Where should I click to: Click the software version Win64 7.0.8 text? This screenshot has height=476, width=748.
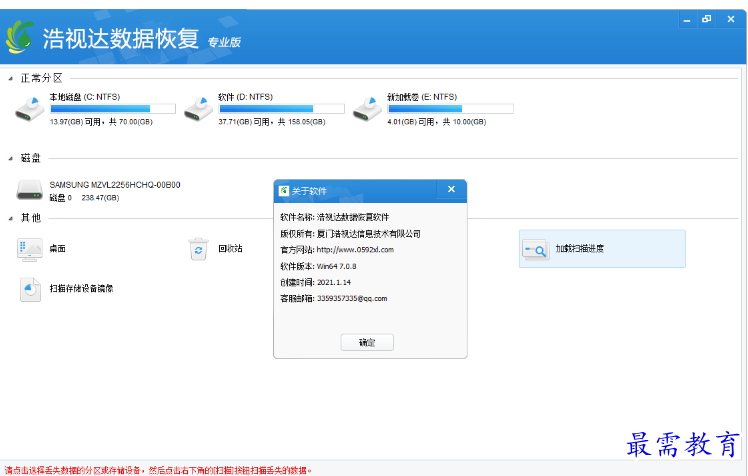tap(336, 266)
